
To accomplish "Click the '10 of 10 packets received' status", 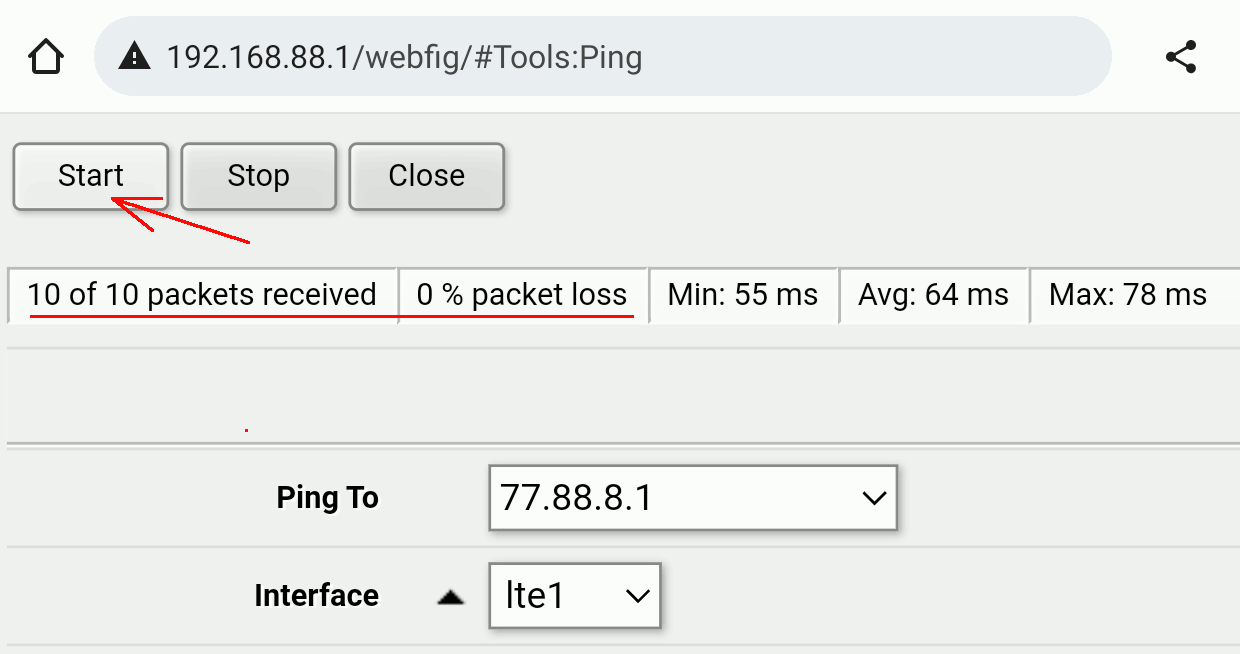I will pos(202,295).
